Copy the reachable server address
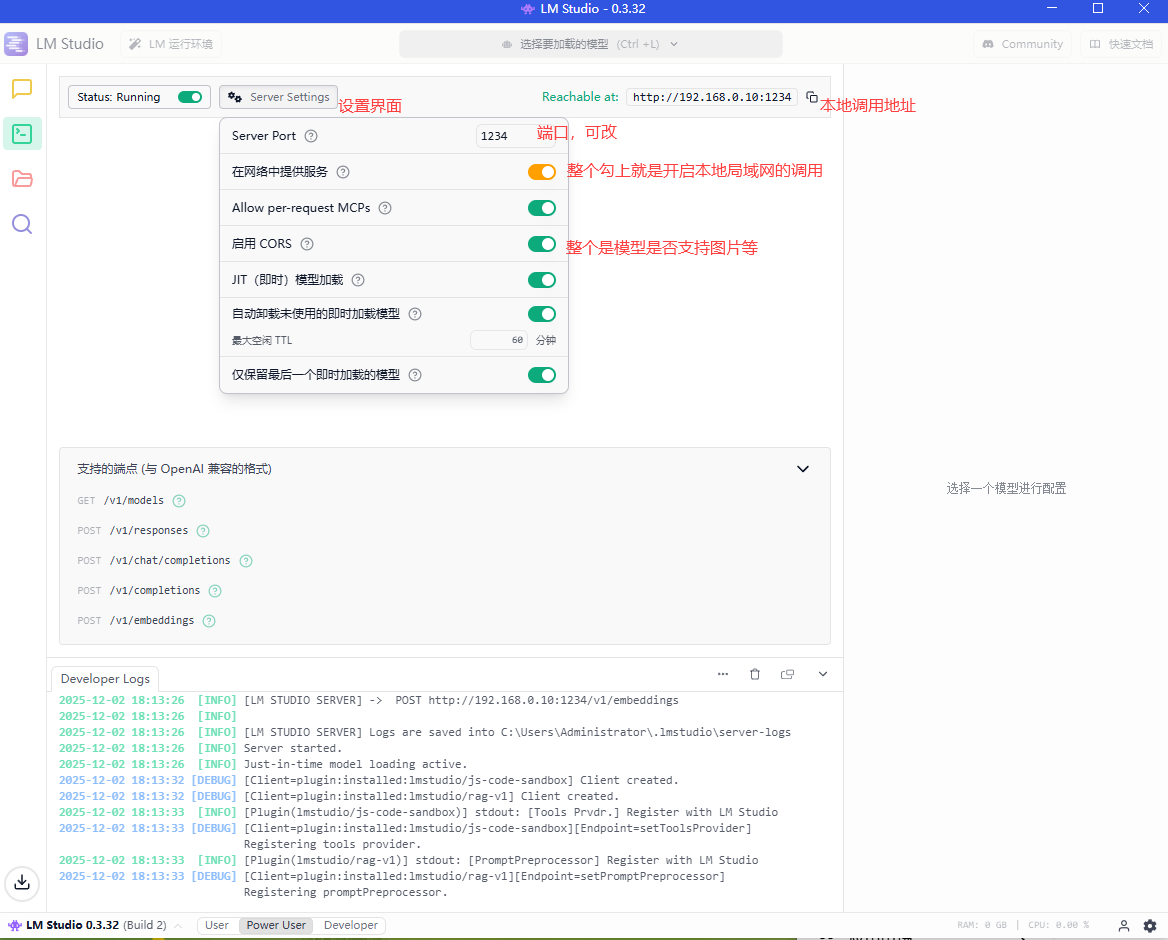The height and width of the screenshot is (940, 1168). tap(812, 97)
